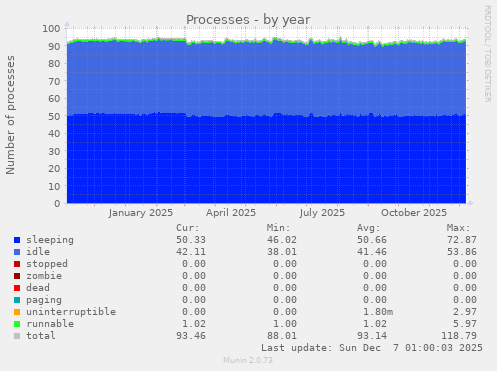
Task: Click the sleeping legend color swatch
Action: click(17, 240)
